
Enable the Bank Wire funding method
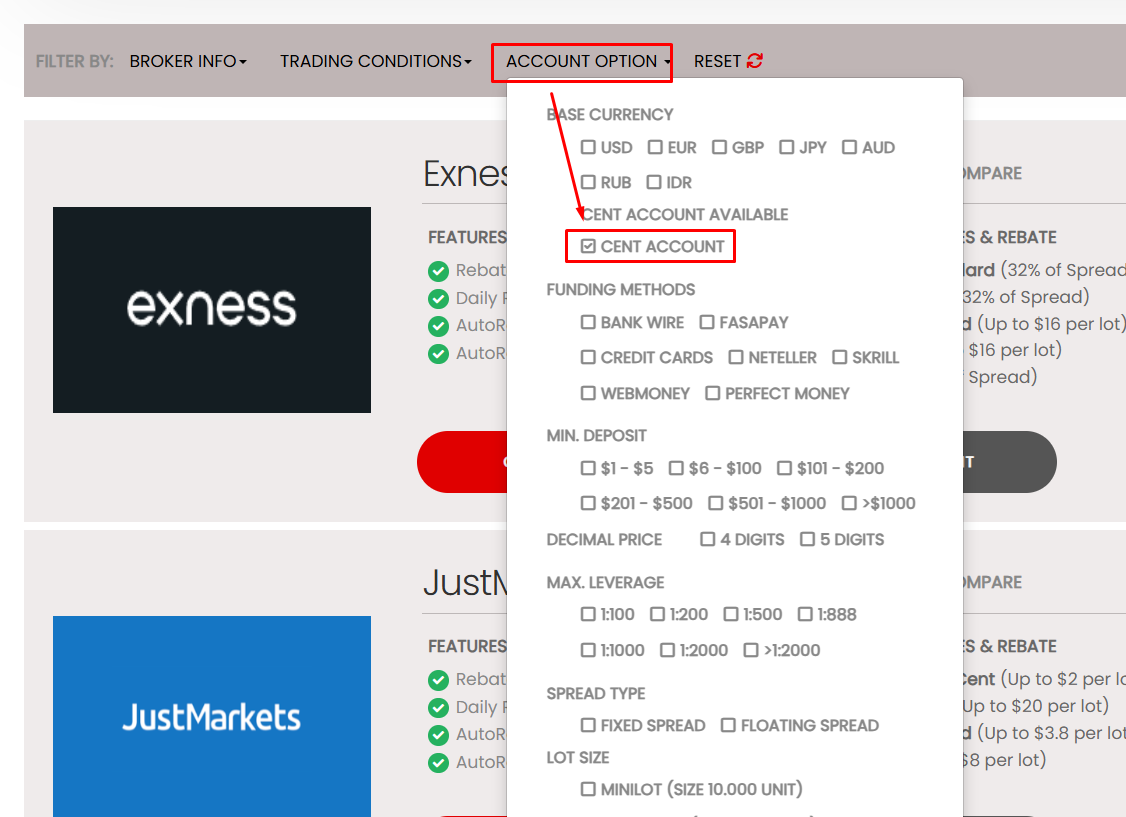coord(588,322)
